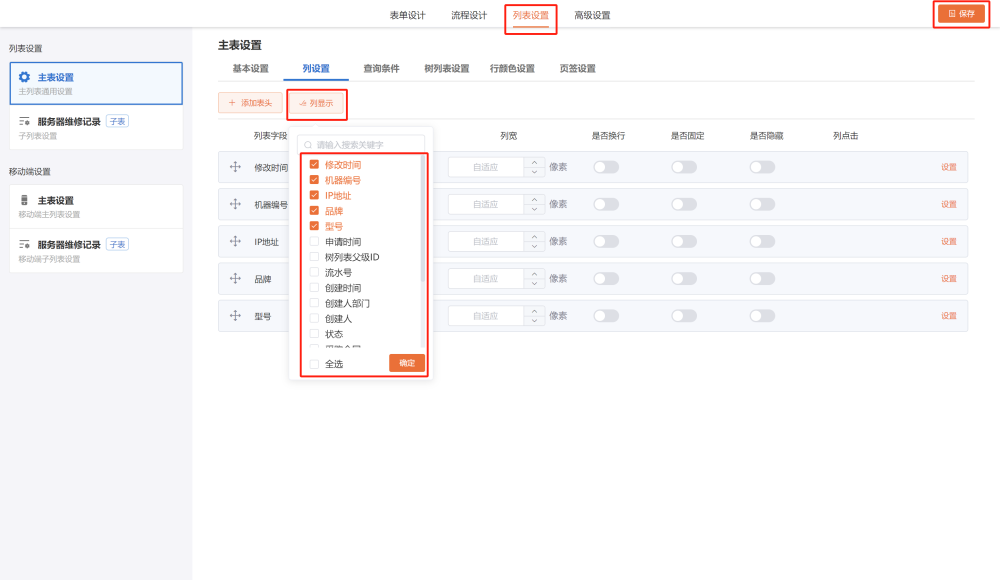Click the drag handle icon for 修改时间 row
This screenshot has width=1000, height=580.
click(236, 167)
